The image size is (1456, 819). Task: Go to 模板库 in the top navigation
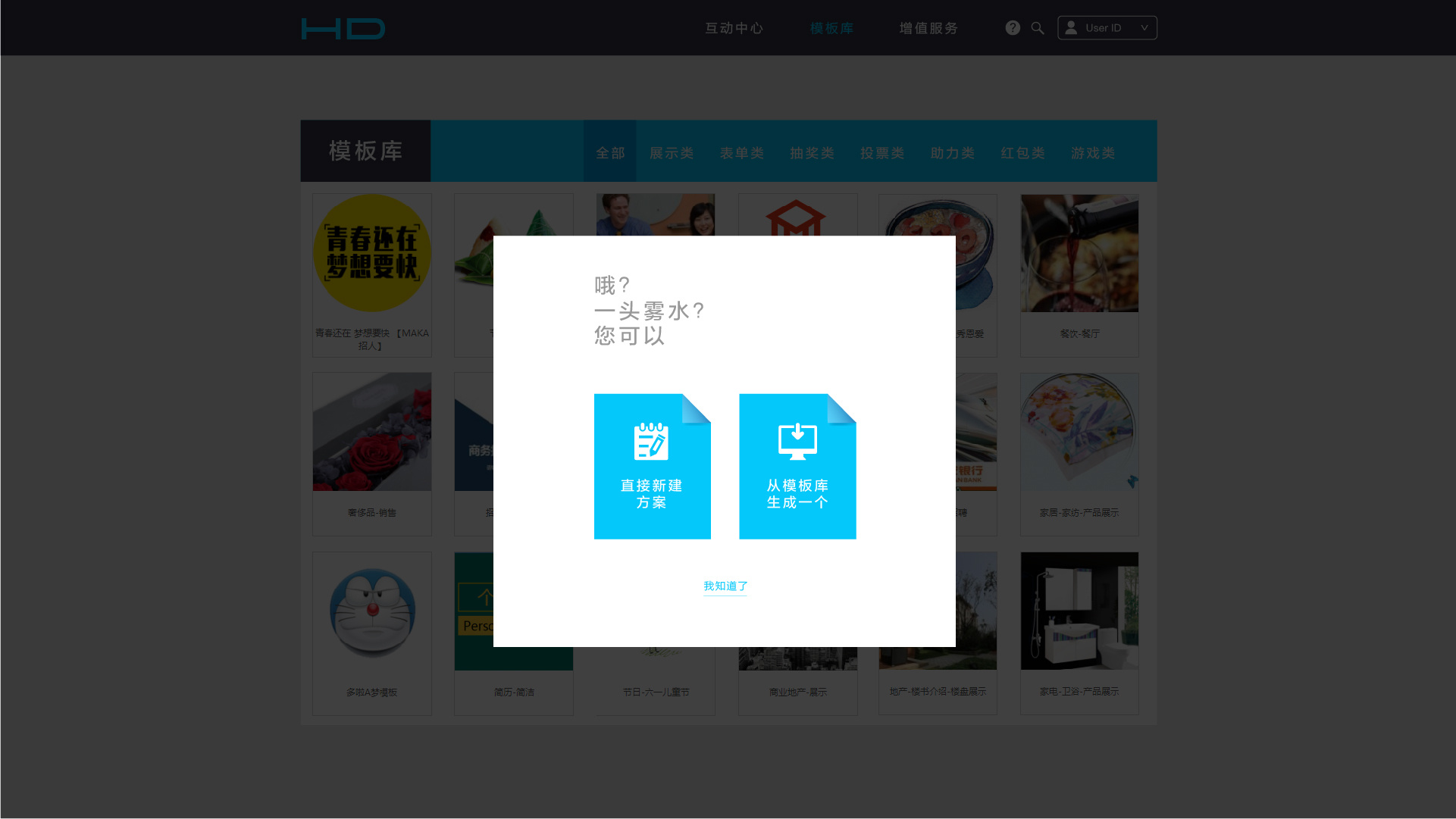coord(831,28)
